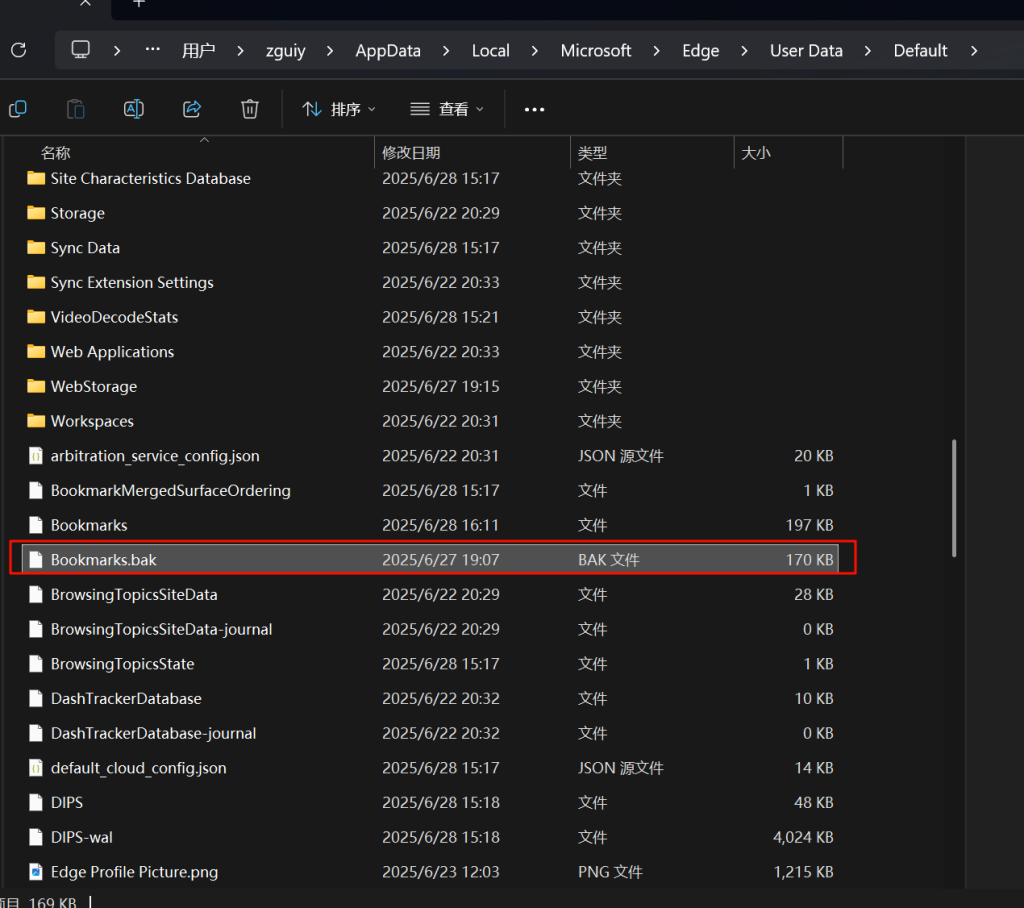Click the PNG 文件 type cell

(610, 871)
